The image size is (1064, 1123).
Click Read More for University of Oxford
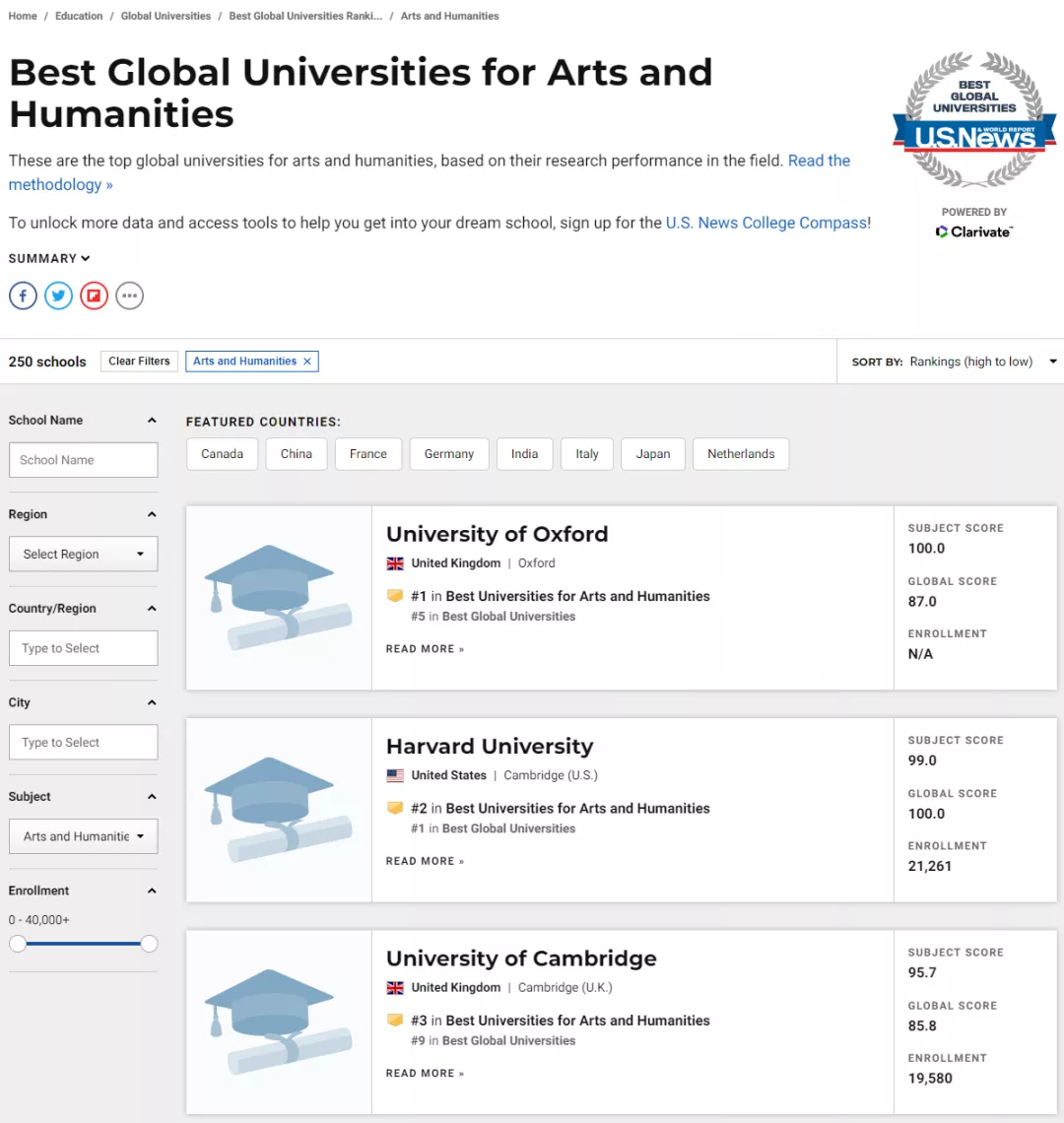pos(425,649)
